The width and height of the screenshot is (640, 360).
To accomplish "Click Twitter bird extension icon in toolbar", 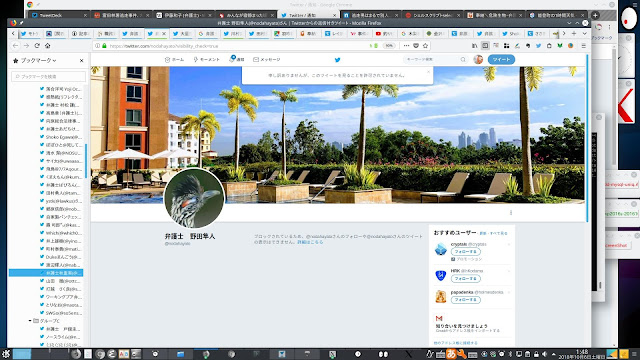I will click(x=538, y=46).
